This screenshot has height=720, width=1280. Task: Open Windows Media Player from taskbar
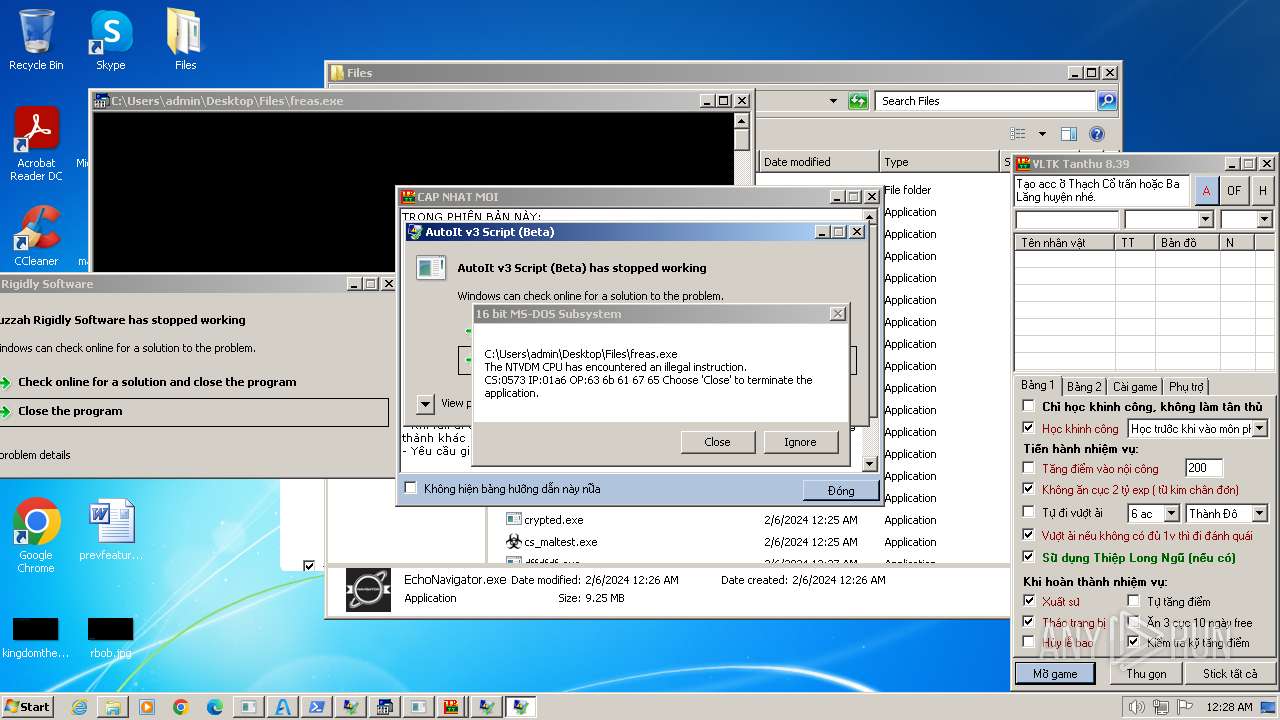coord(147,707)
